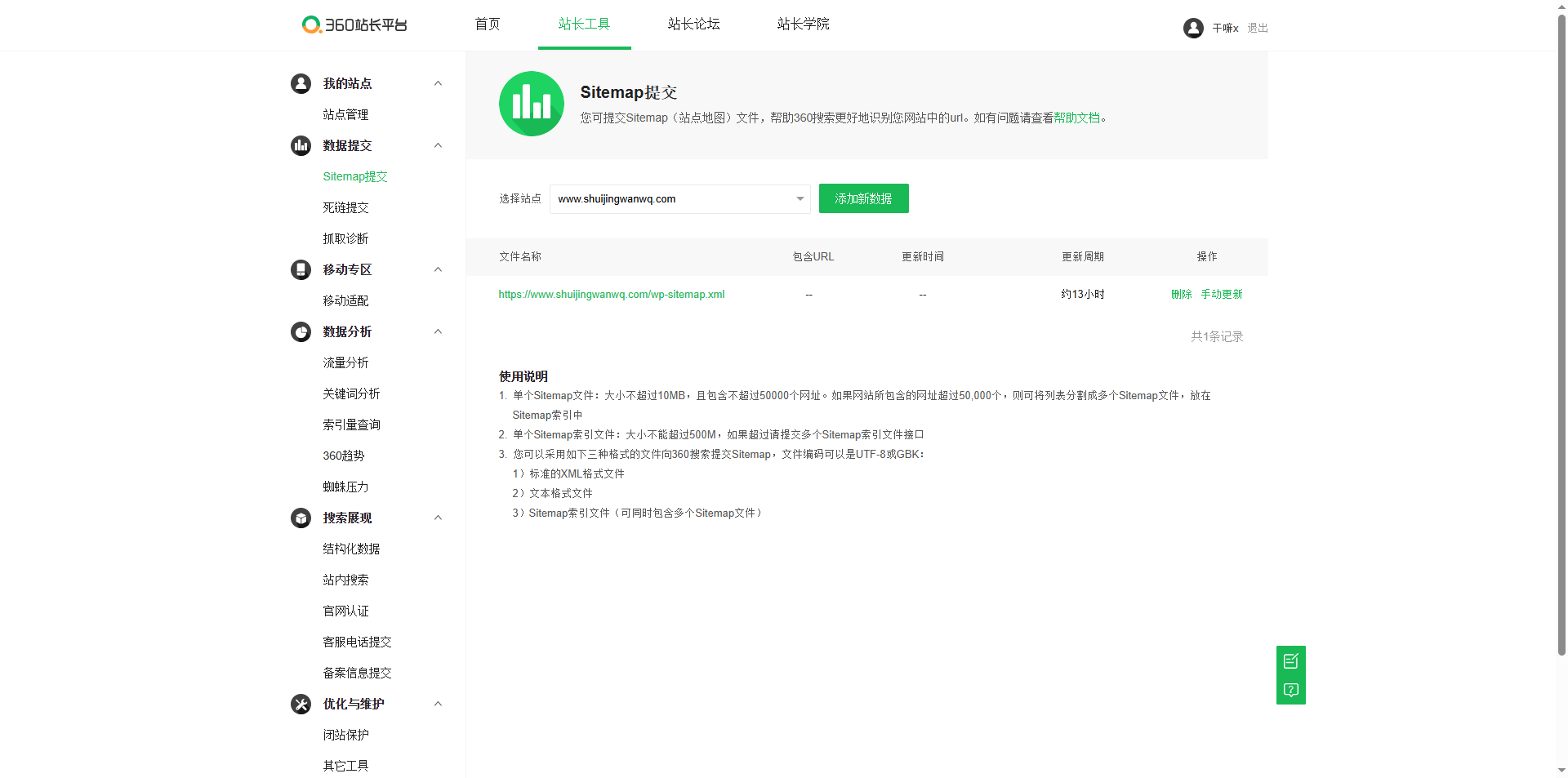The image size is (1568, 778).
Task: Open 抓取诊断 in sidebar
Action: 345,238
